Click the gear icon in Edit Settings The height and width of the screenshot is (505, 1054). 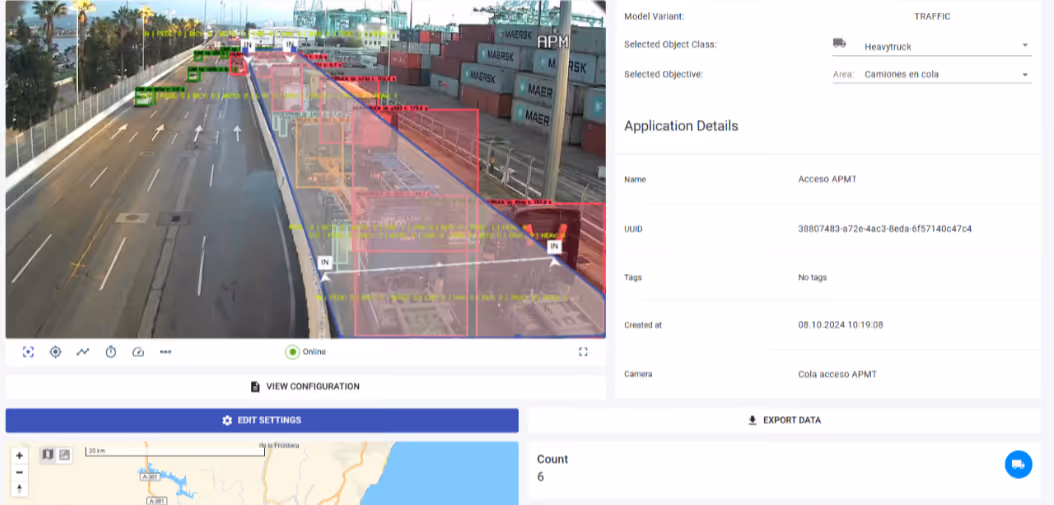(227, 420)
